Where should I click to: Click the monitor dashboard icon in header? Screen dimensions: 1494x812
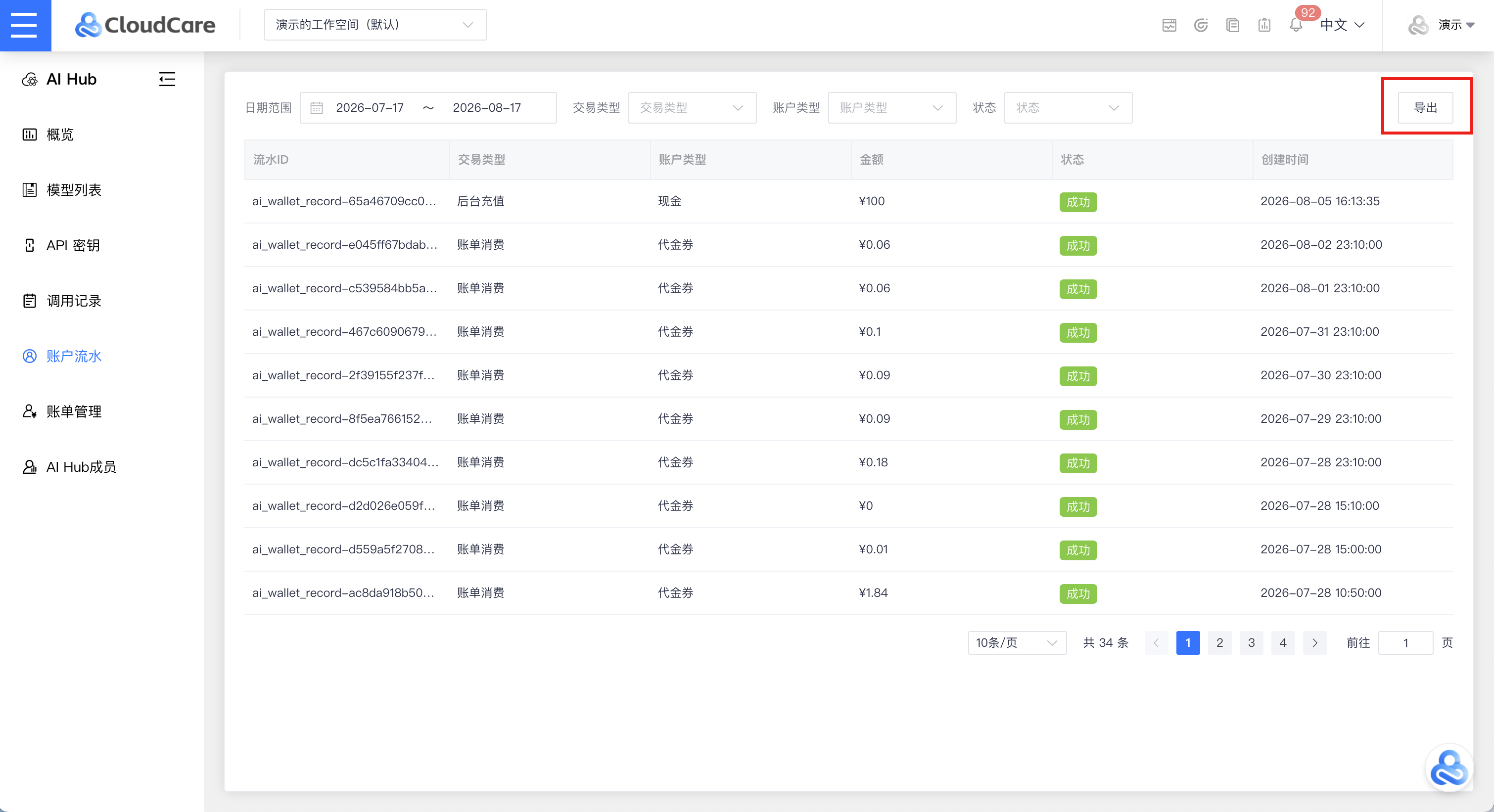pos(1169,25)
